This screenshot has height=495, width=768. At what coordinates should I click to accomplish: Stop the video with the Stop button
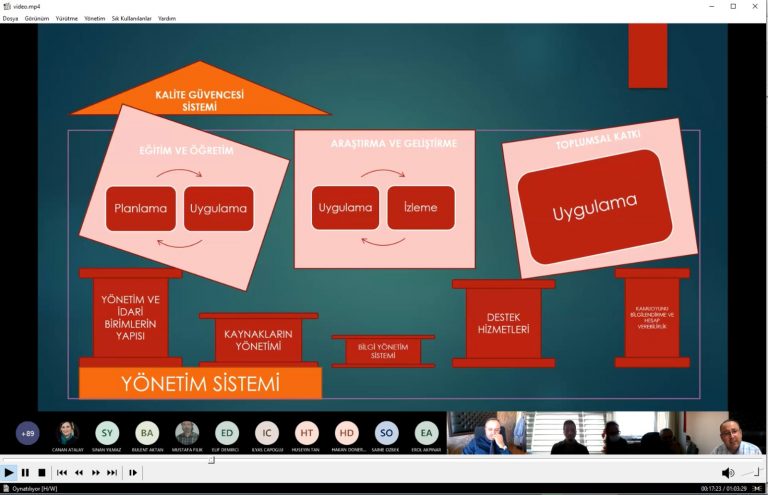coord(42,472)
